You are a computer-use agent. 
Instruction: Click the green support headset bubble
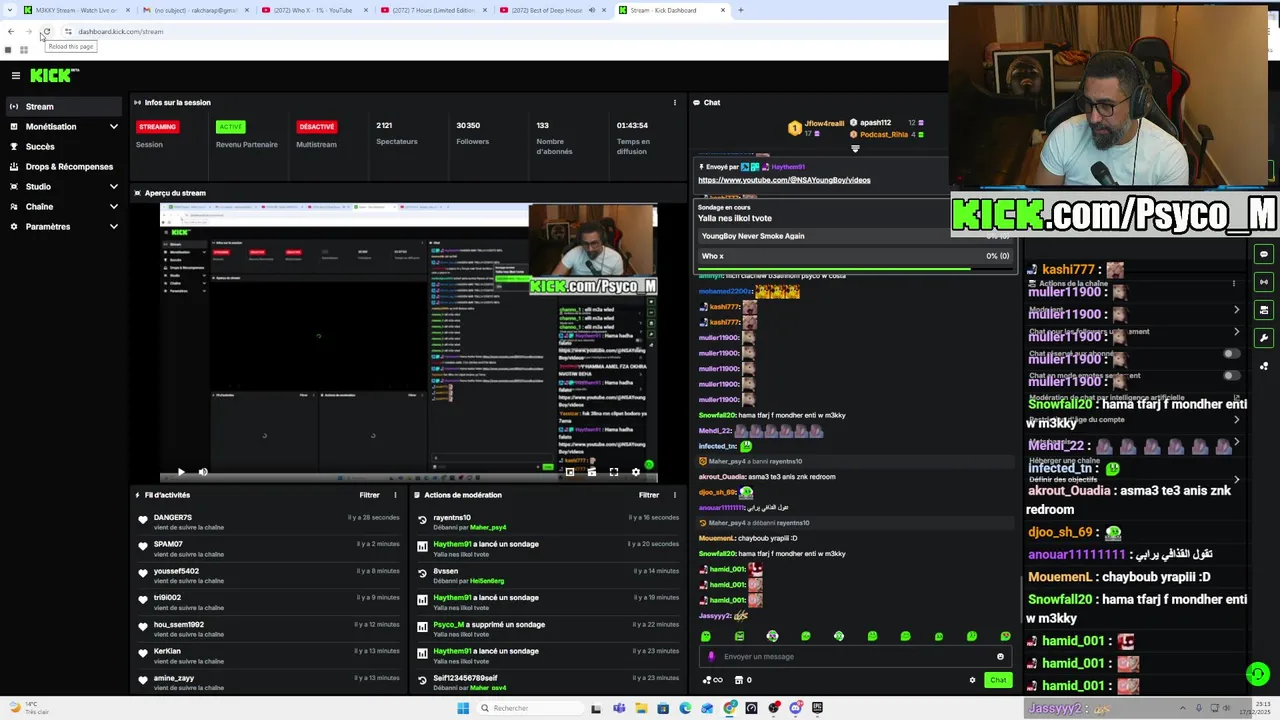point(1258,674)
